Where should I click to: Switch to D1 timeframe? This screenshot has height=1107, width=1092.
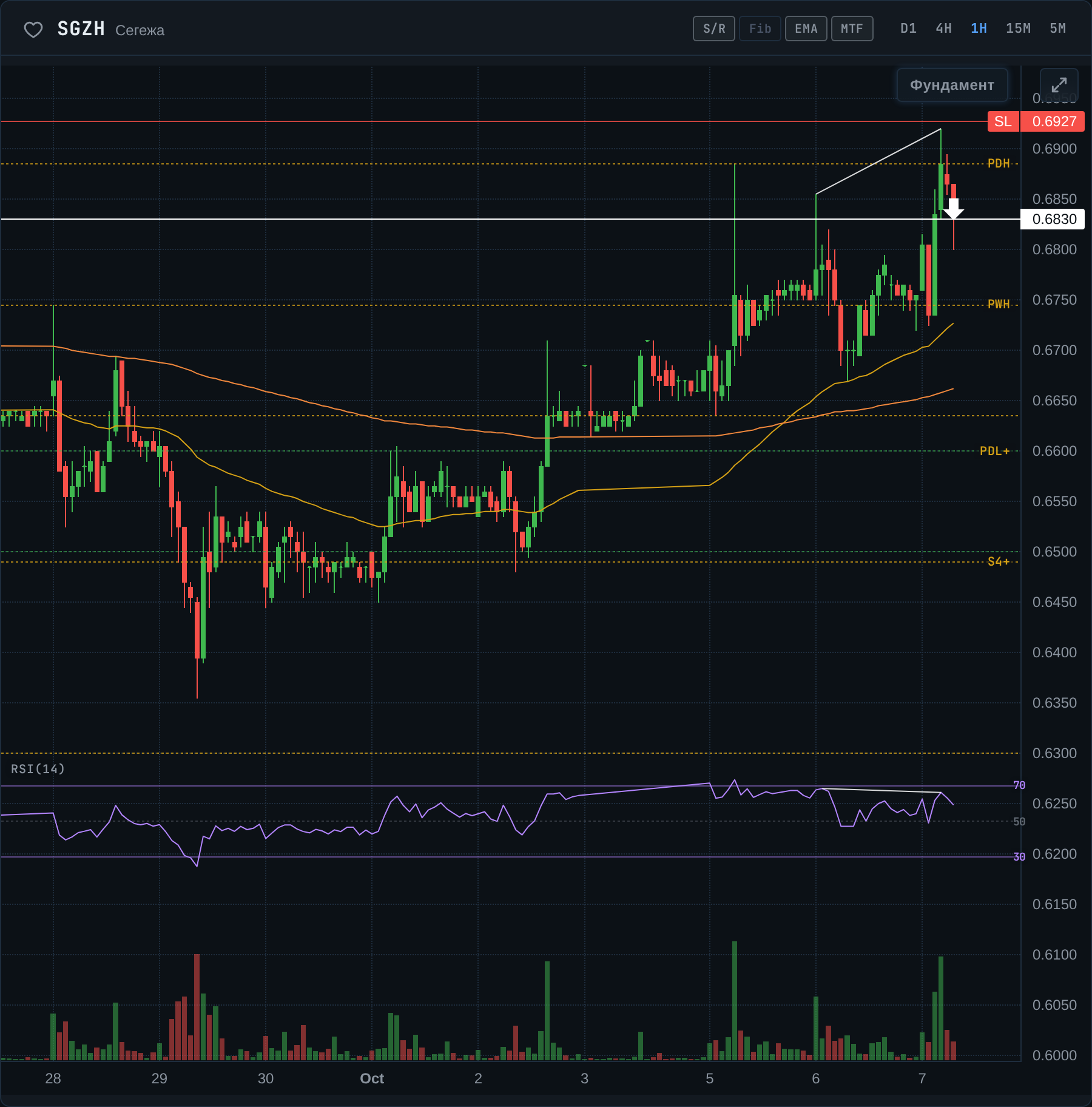[x=908, y=29]
